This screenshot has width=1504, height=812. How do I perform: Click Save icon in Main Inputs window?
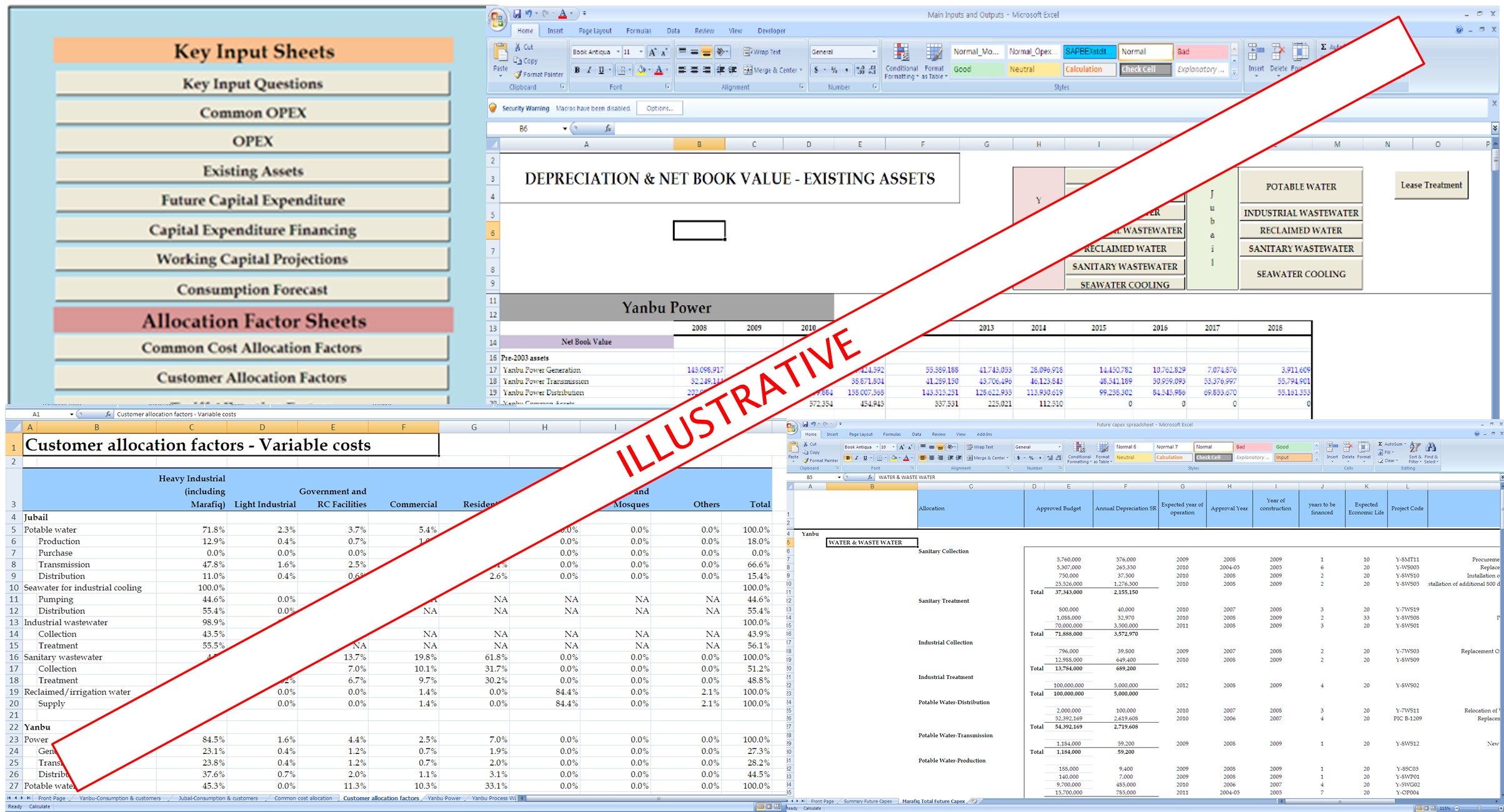(x=517, y=14)
